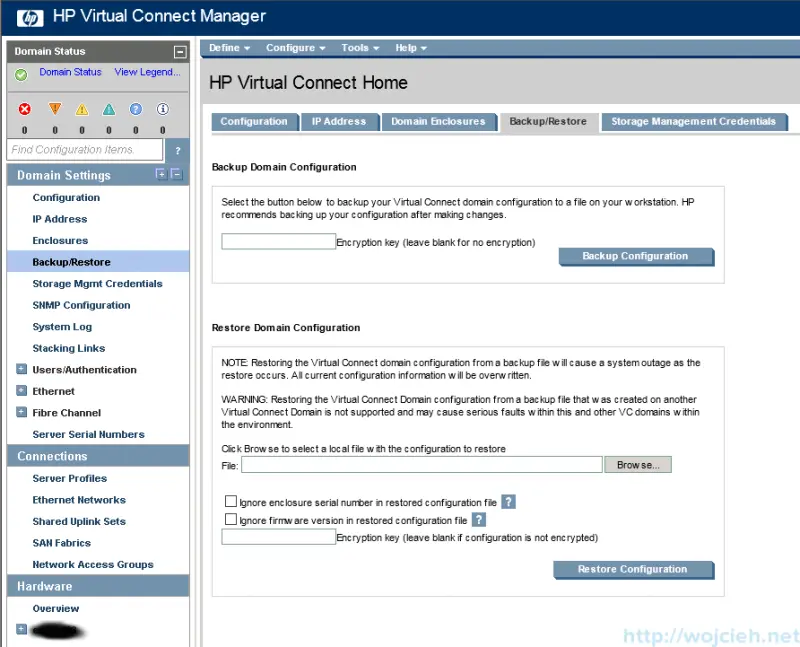This screenshot has width=800, height=647.
Task: Click the red critical alerts icon
Action: pyautogui.click(x=25, y=109)
